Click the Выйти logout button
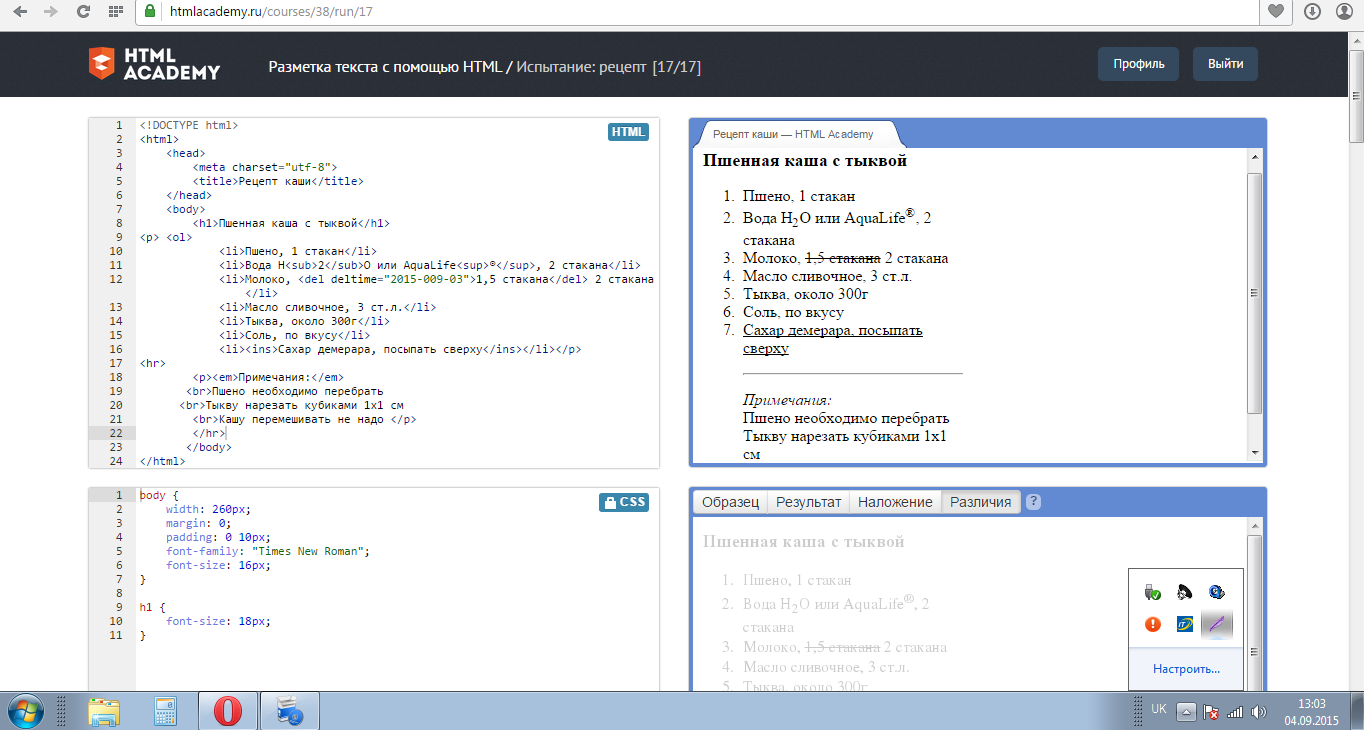The image size is (1364, 730). (x=1225, y=64)
